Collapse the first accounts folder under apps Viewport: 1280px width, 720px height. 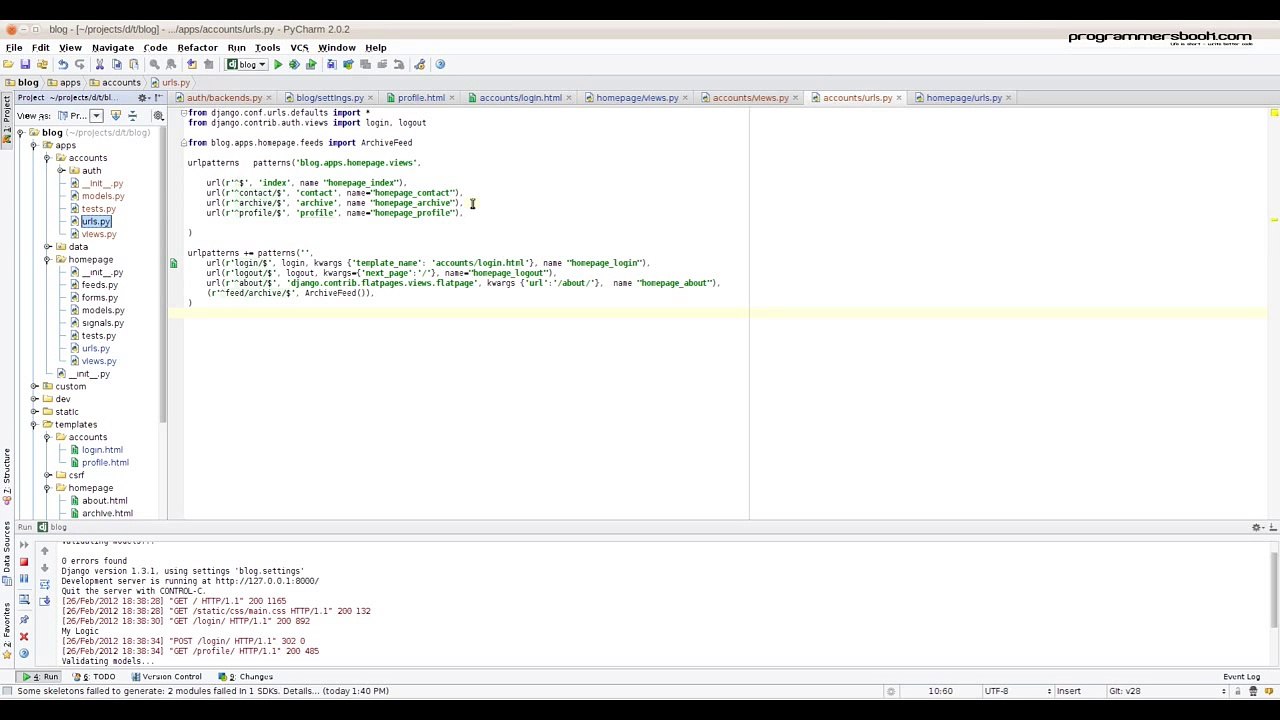(x=47, y=159)
